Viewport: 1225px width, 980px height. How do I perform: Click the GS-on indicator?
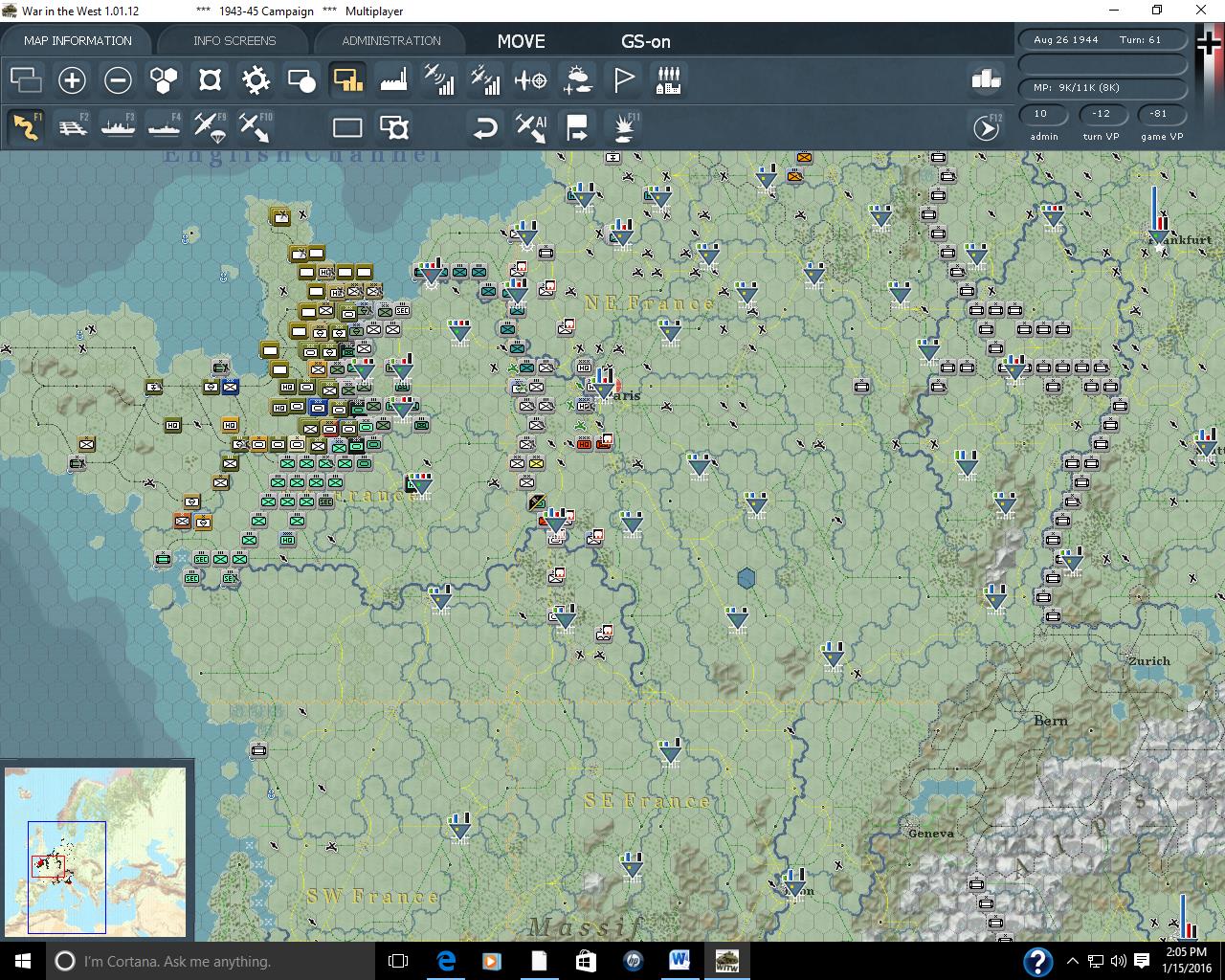(x=646, y=41)
